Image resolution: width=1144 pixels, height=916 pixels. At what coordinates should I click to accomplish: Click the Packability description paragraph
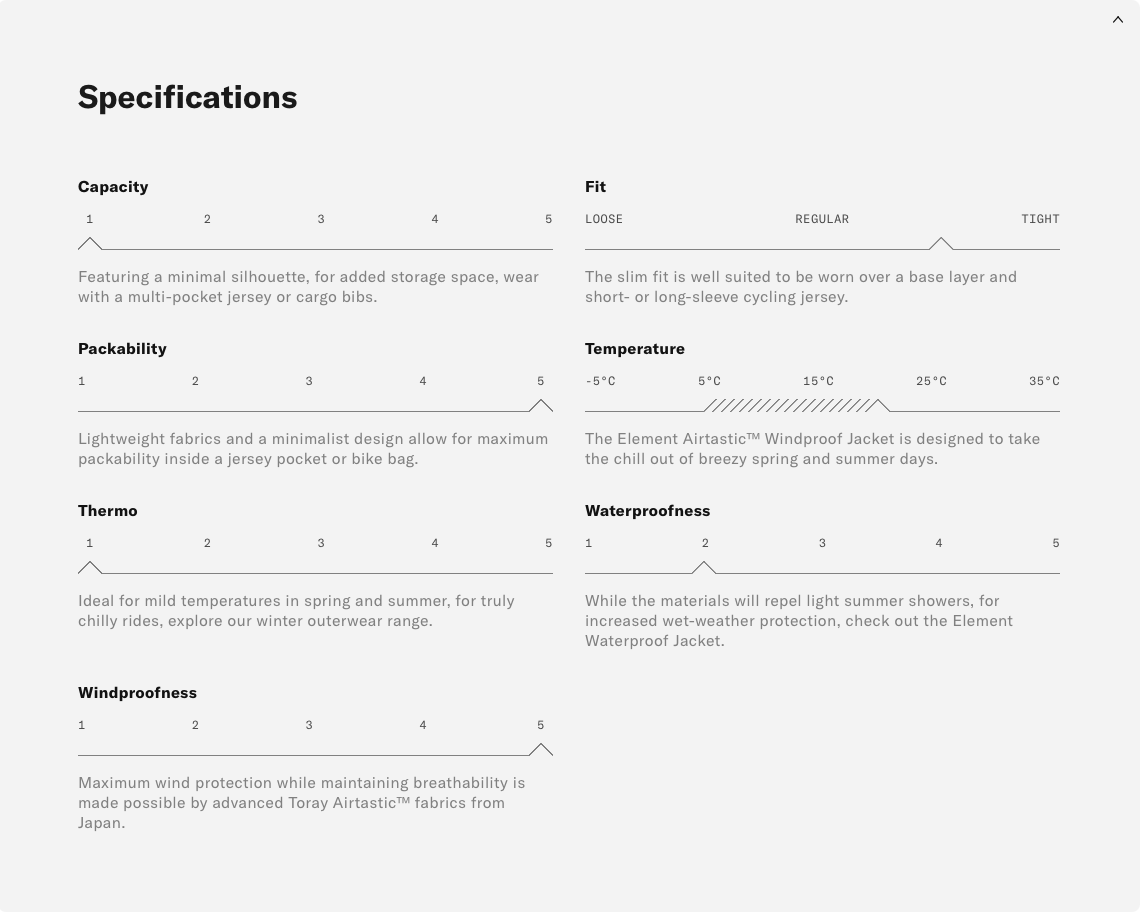click(x=313, y=449)
